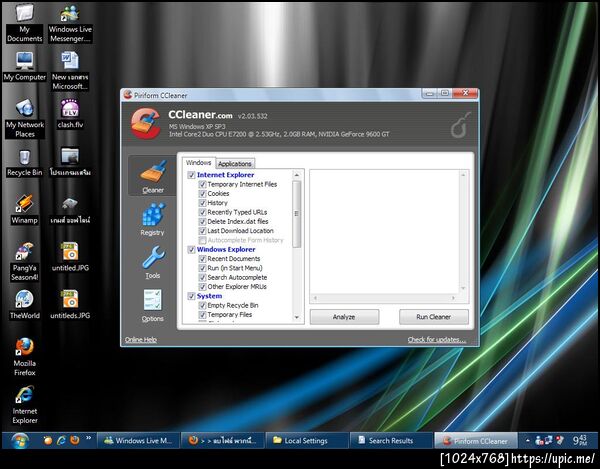Image resolution: width=600 pixels, height=469 pixels.
Task: Open the Options section in CCleaner sidebar
Action: [x=153, y=305]
